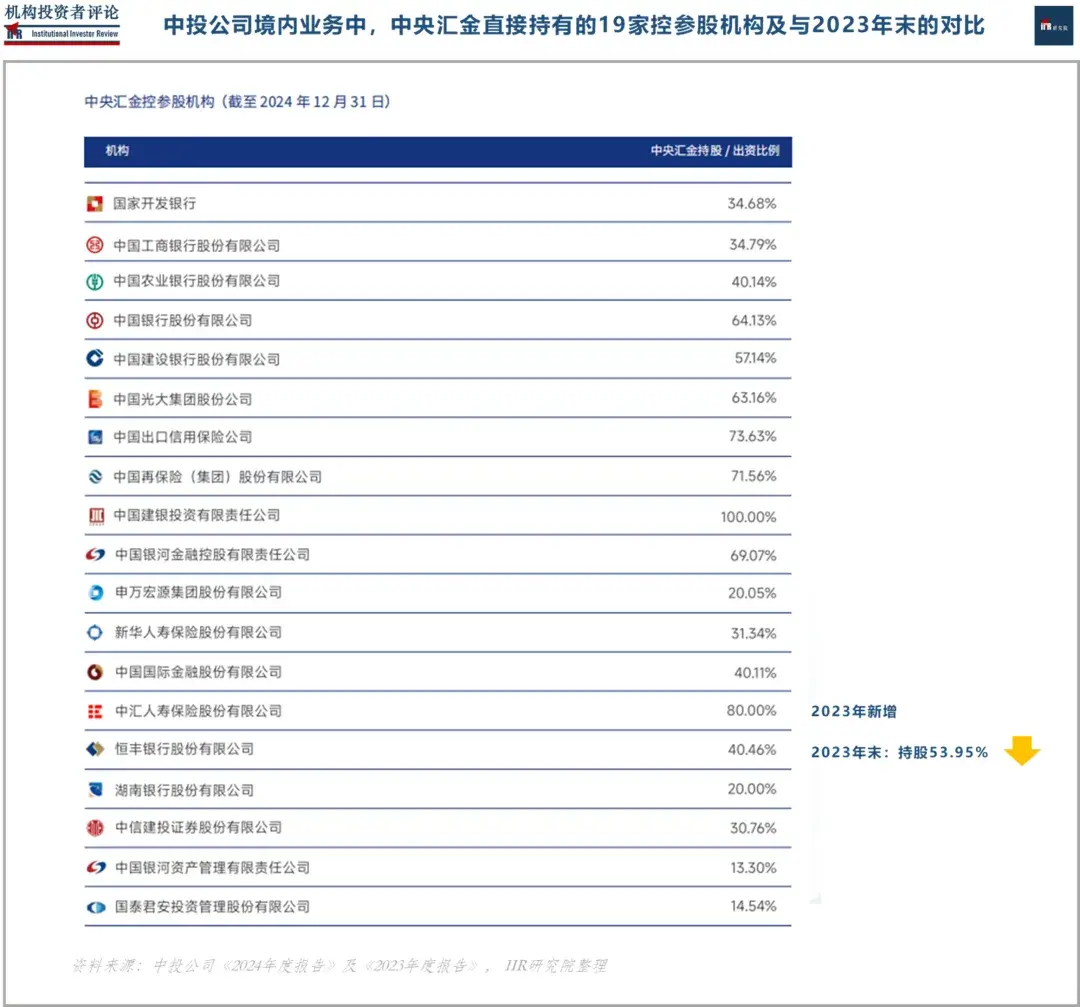Click the 73.63% value for 出口信用保险

pos(753,437)
